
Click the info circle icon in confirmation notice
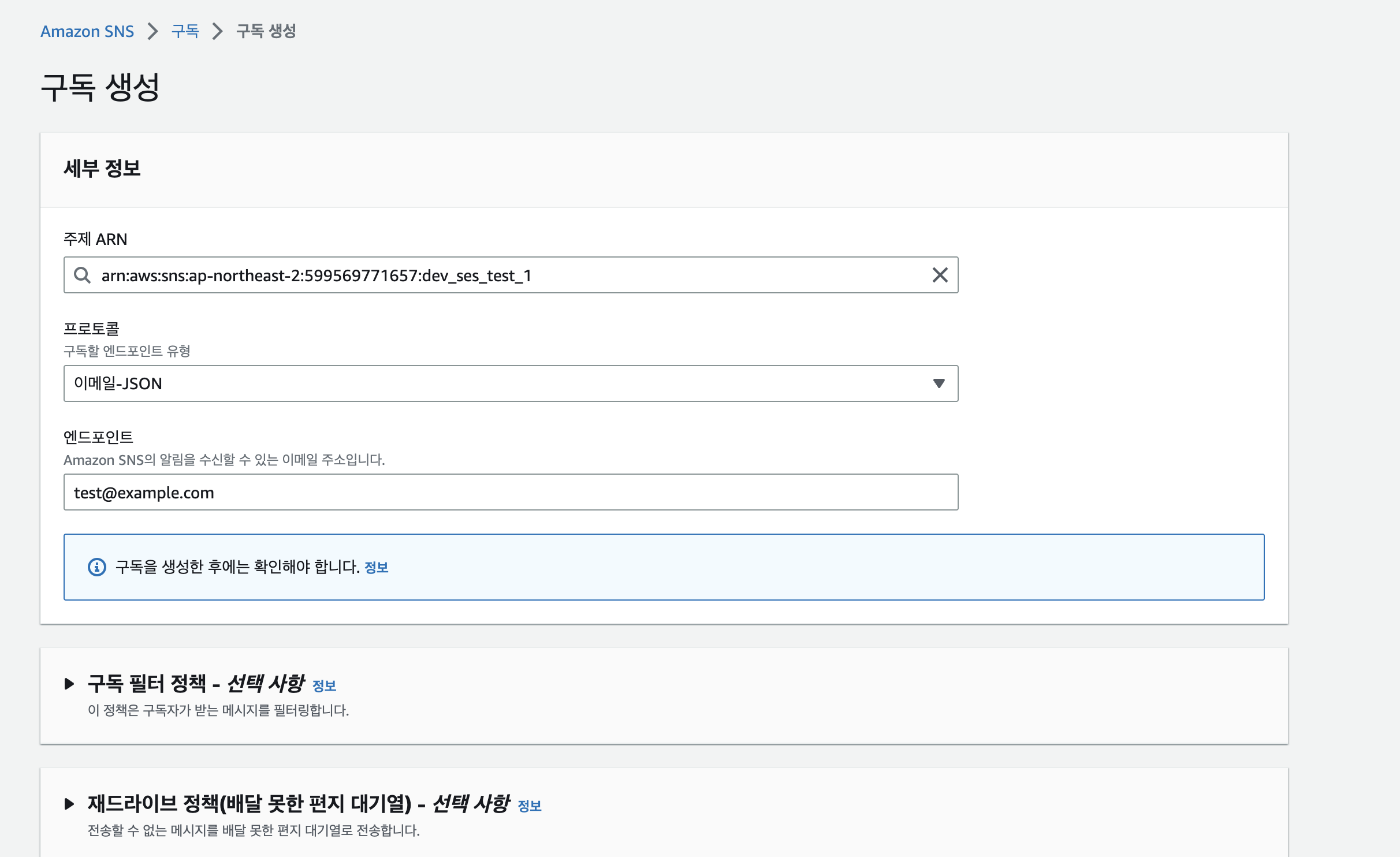(x=97, y=567)
